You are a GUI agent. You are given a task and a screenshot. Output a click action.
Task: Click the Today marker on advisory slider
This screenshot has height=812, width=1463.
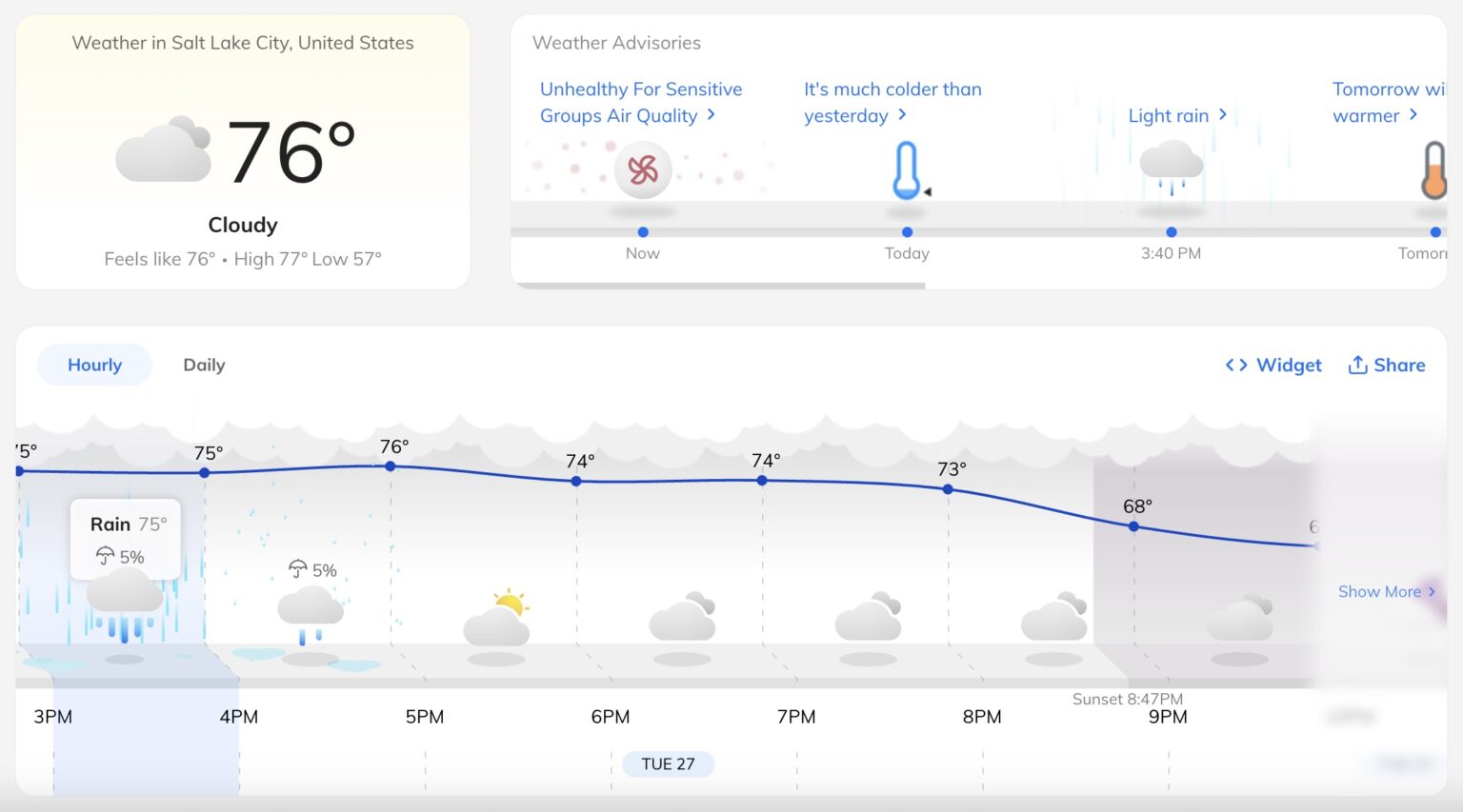click(906, 231)
